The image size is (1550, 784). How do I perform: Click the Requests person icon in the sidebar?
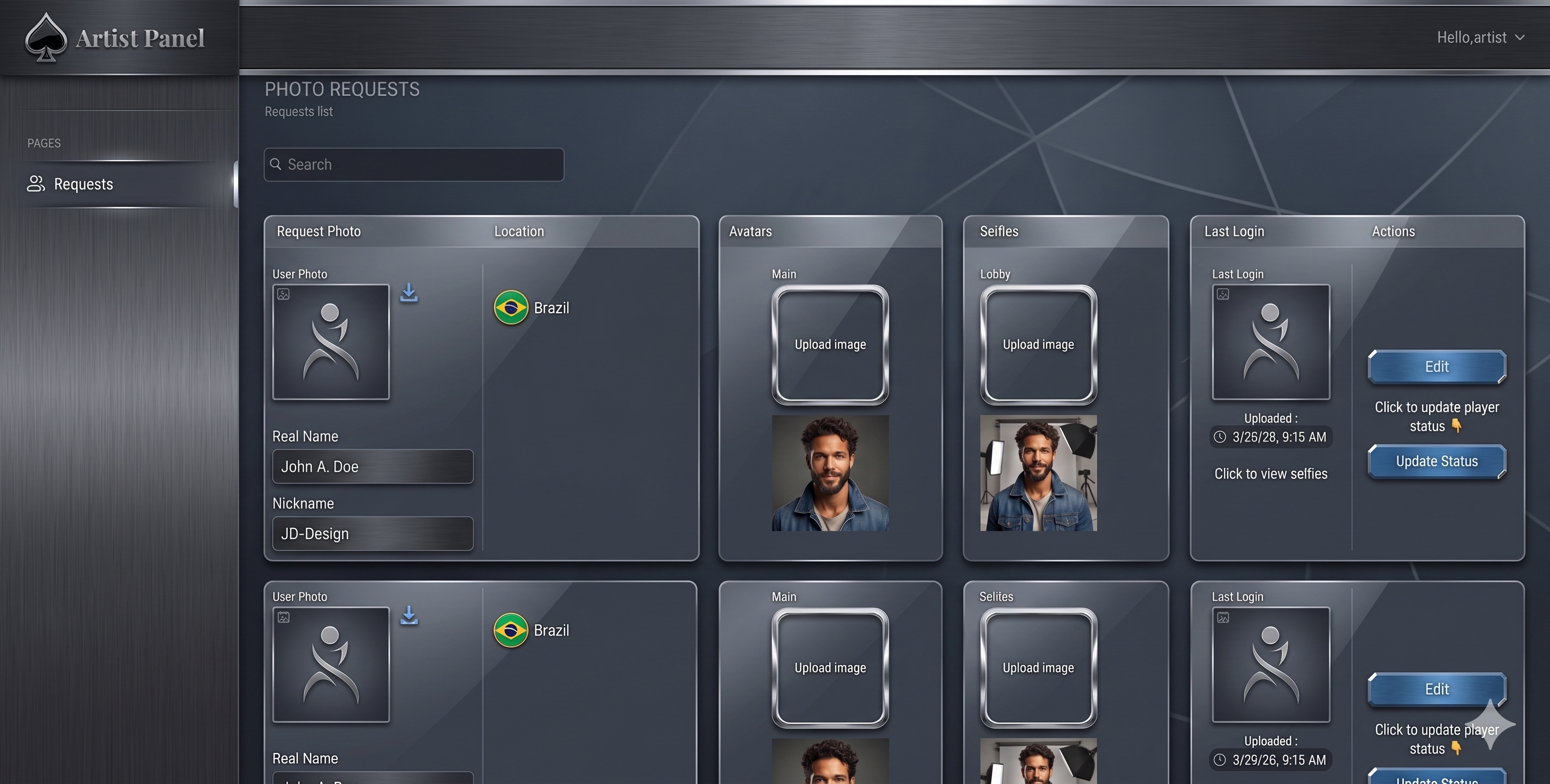[36, 184]
